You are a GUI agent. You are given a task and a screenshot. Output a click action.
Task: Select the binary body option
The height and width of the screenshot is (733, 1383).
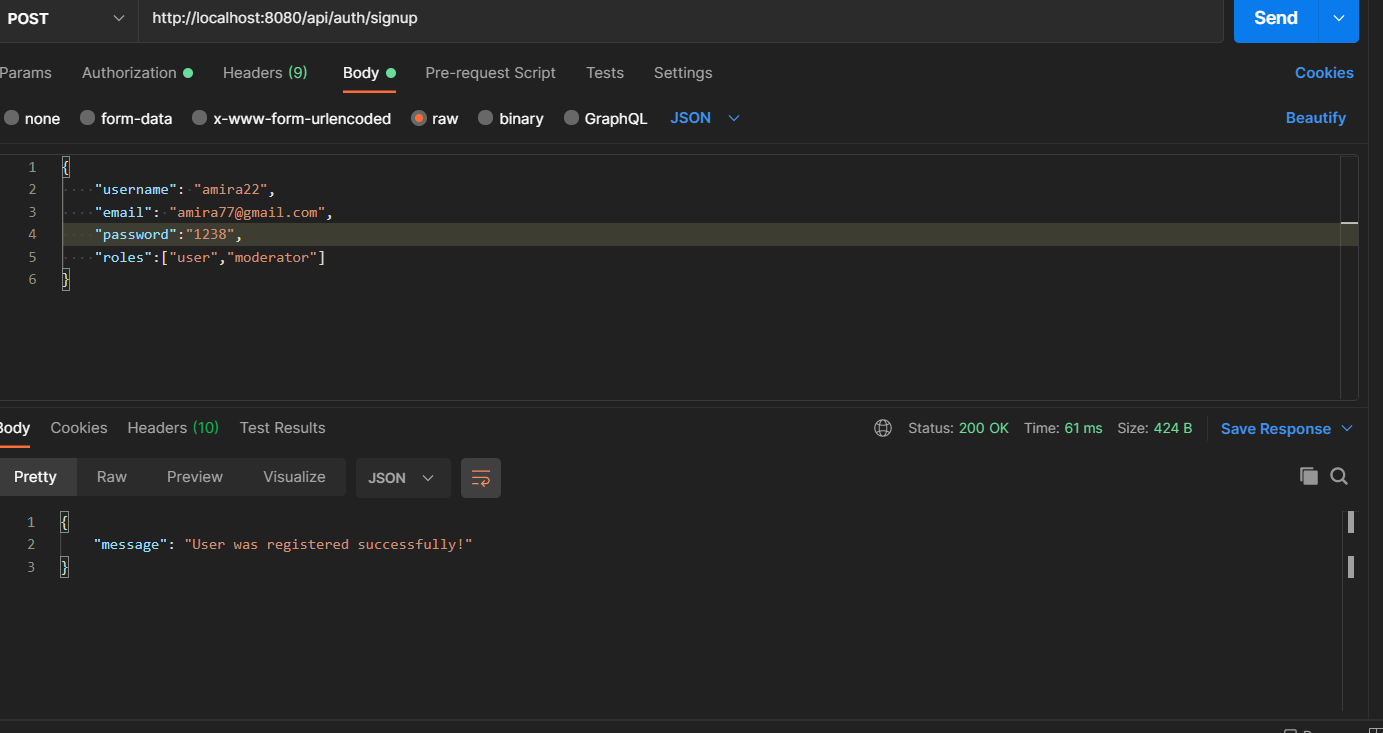click(510, 118)
